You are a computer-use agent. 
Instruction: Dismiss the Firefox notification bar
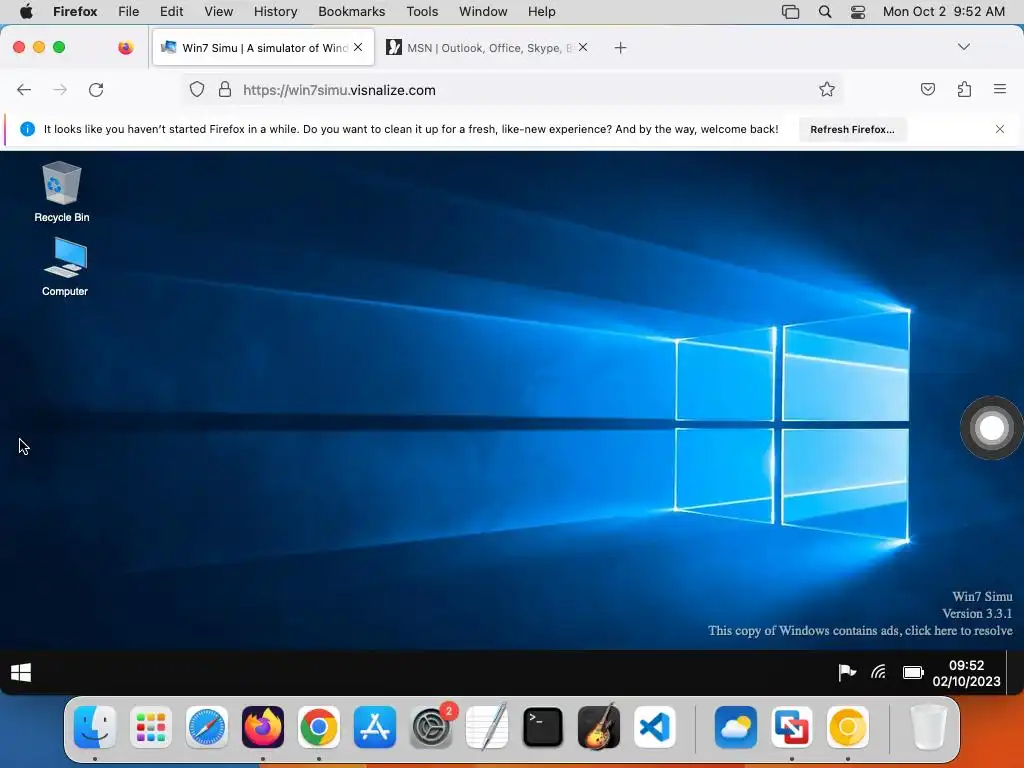coord(1000,129)
